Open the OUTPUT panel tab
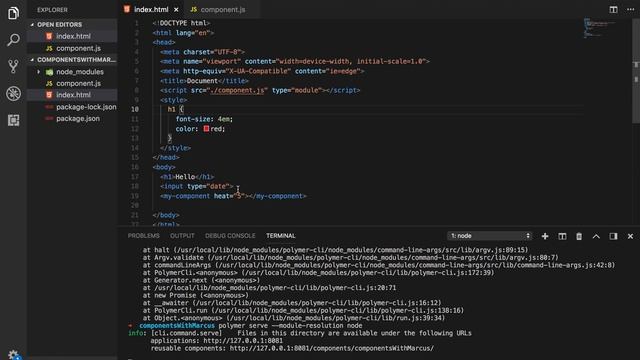The width and height of the screenshot is (640, 360). [x=182, y=236]
